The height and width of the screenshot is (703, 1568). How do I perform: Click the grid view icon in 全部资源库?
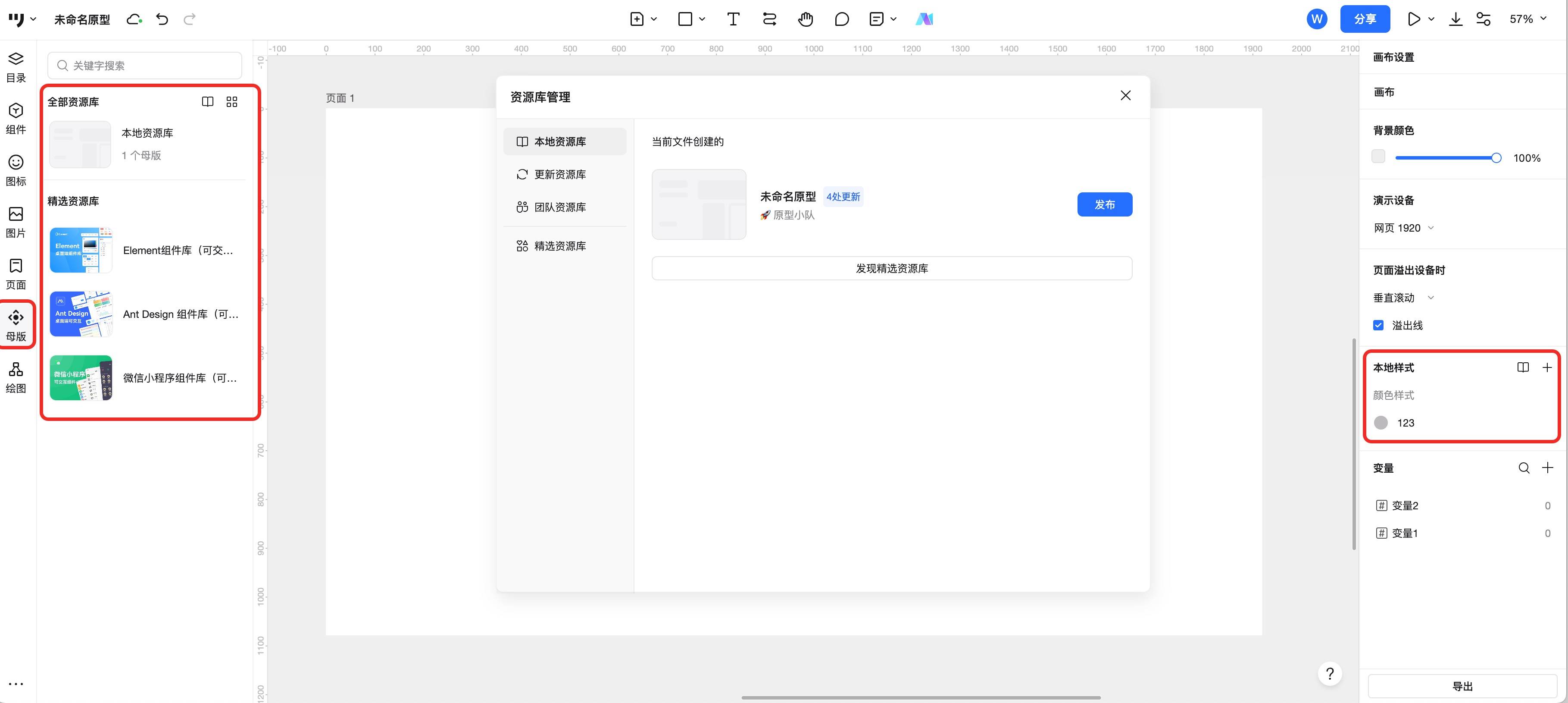tap(232, 102)
